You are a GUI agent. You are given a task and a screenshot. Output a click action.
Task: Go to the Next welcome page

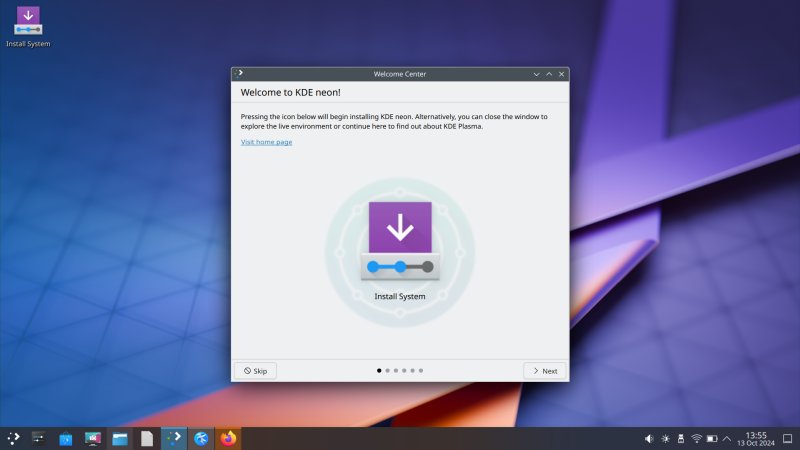[x=545, y=371]
